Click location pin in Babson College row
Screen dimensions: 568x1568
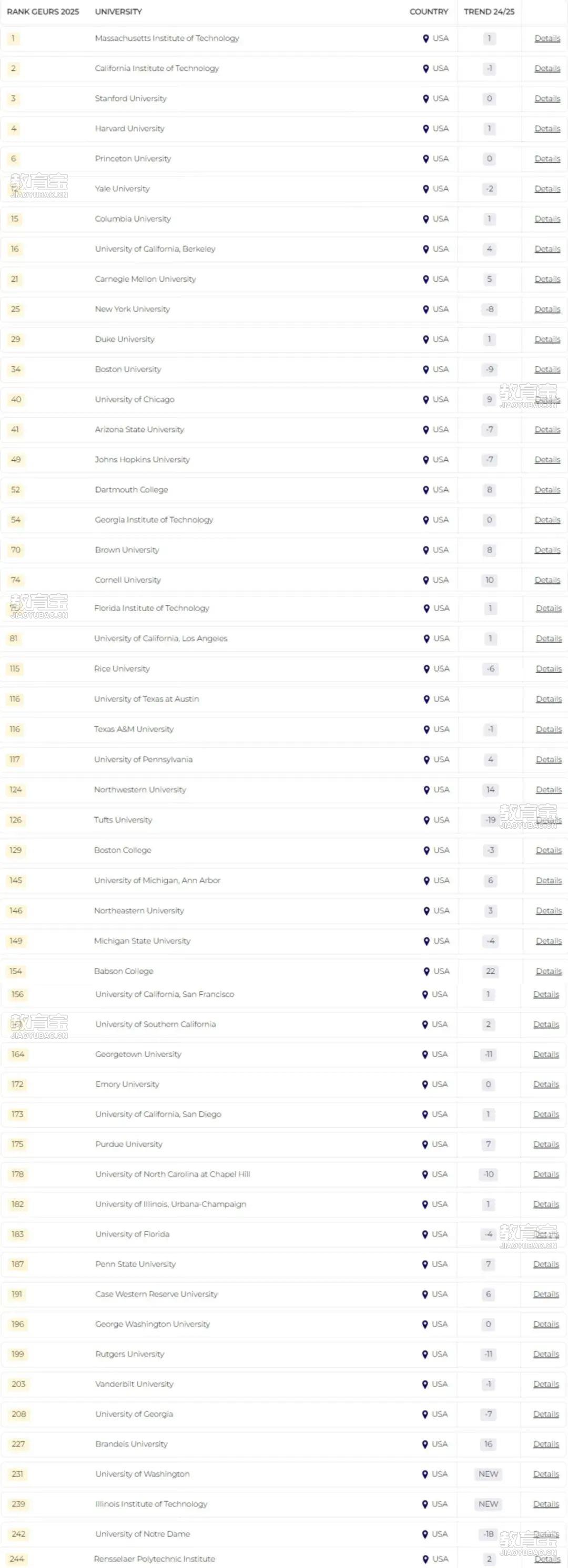pyautogui.click(x=427, y=972)
